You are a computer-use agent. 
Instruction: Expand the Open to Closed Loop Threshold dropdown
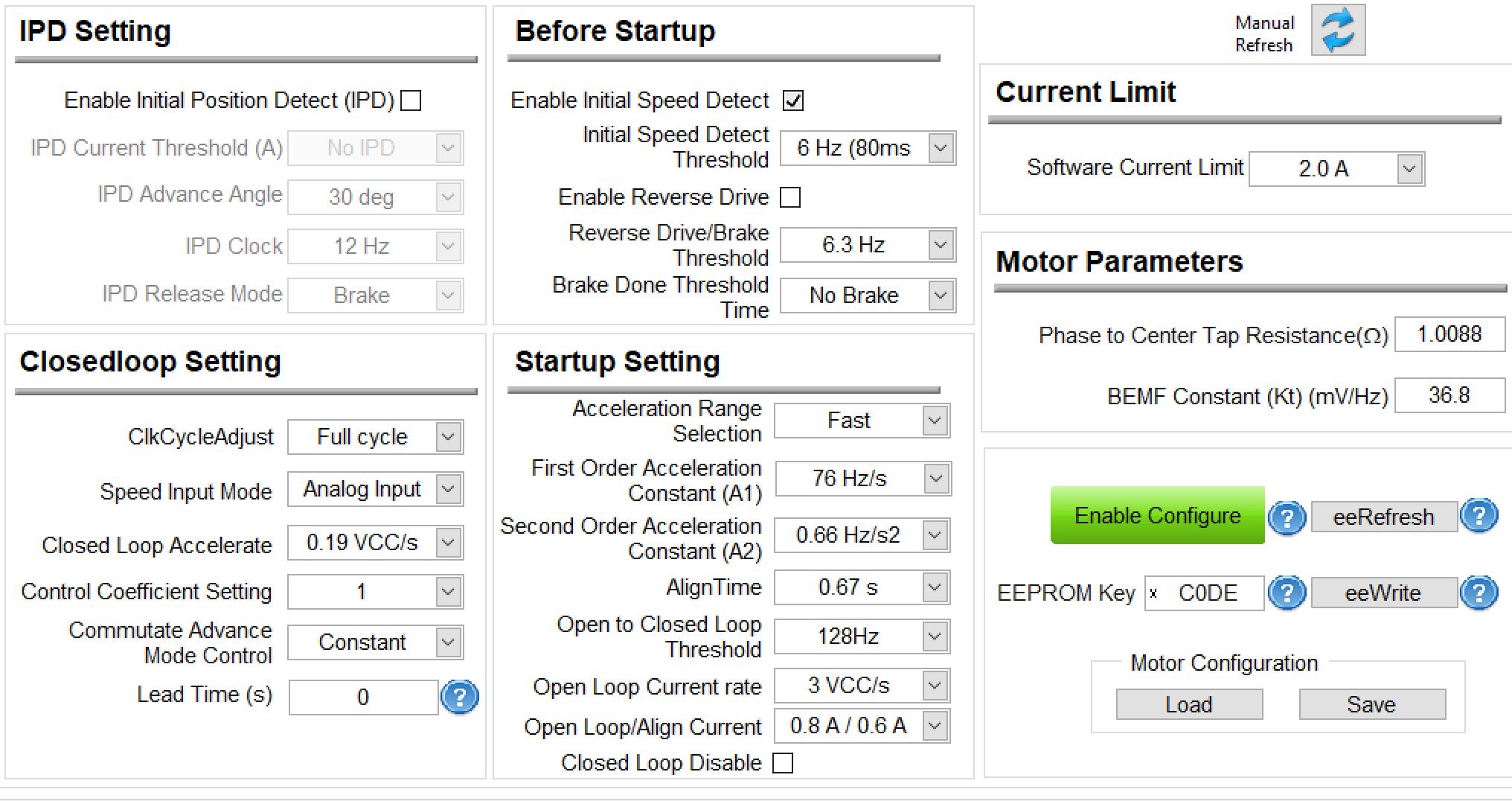click(x=935, y=636)
